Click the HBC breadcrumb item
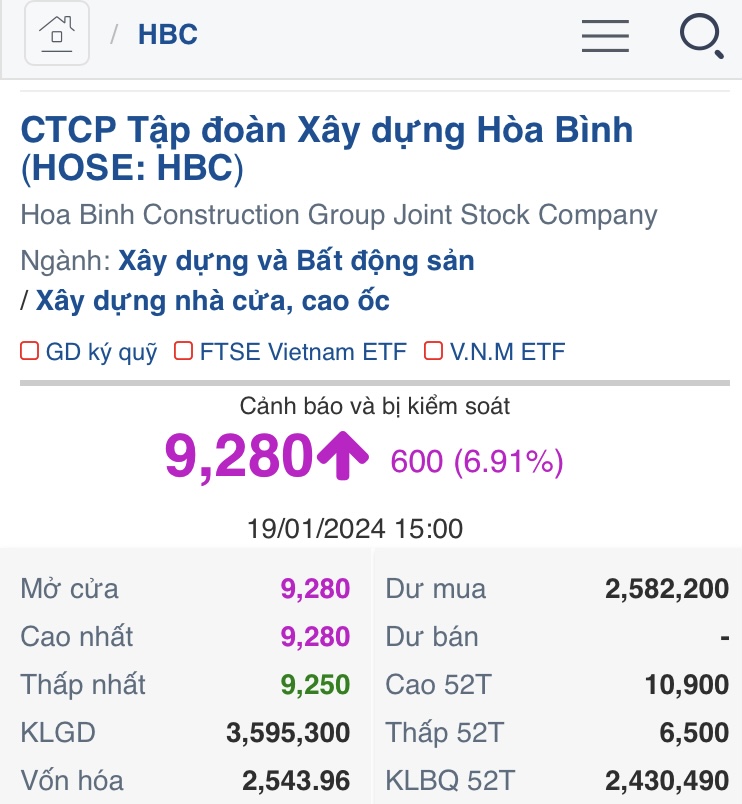This screenshot has height=804, width=742. click(x=168, y=35)
